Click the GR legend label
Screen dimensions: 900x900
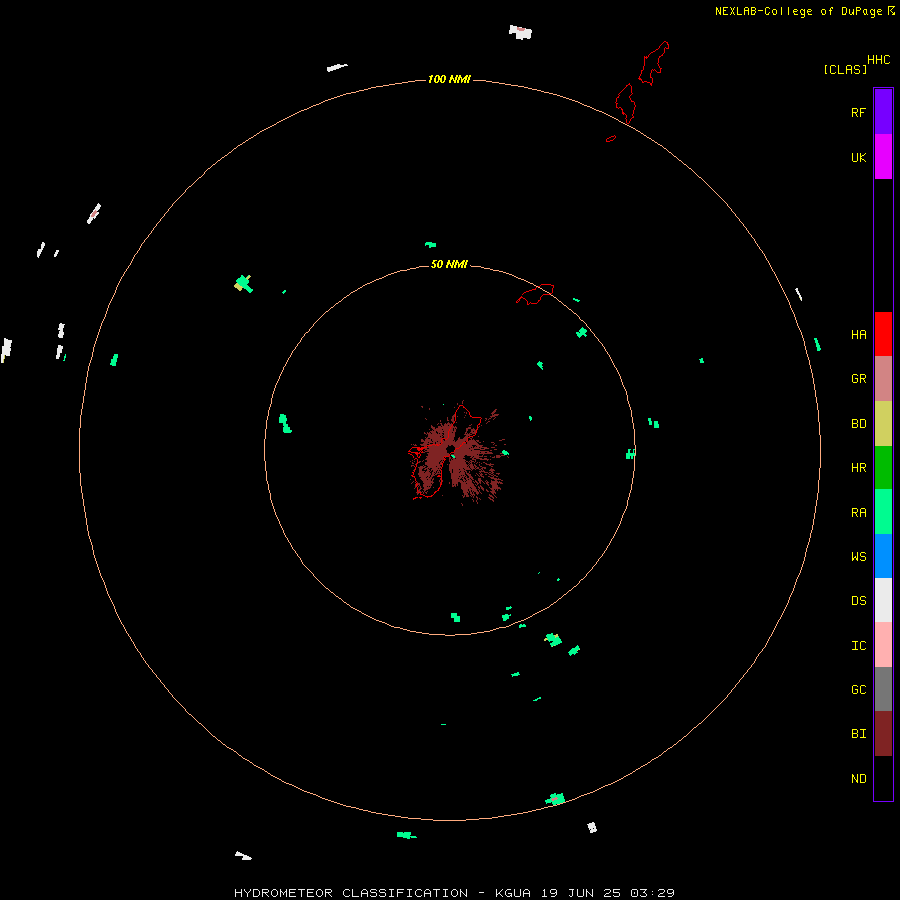click(x=858, y=379)
